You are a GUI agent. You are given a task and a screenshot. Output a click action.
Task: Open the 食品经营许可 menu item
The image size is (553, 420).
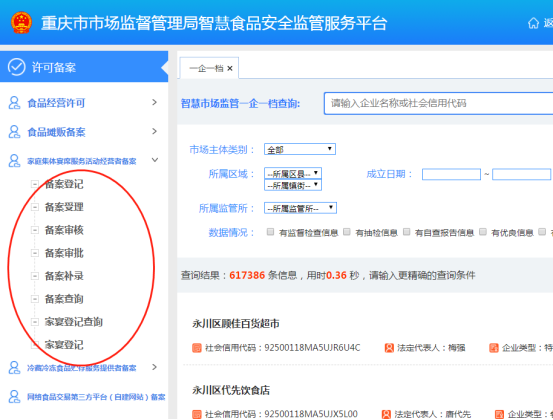(56, 103)
